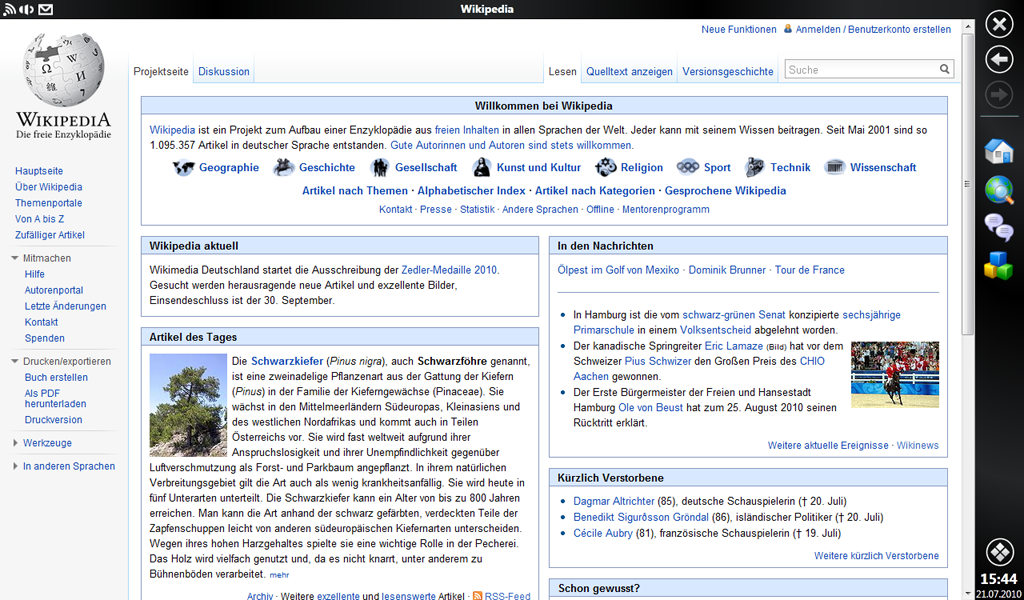Viewport: 1024px width, 600px height.
Task: Go back using the left arrow button
Action: [x=999, y=60]
